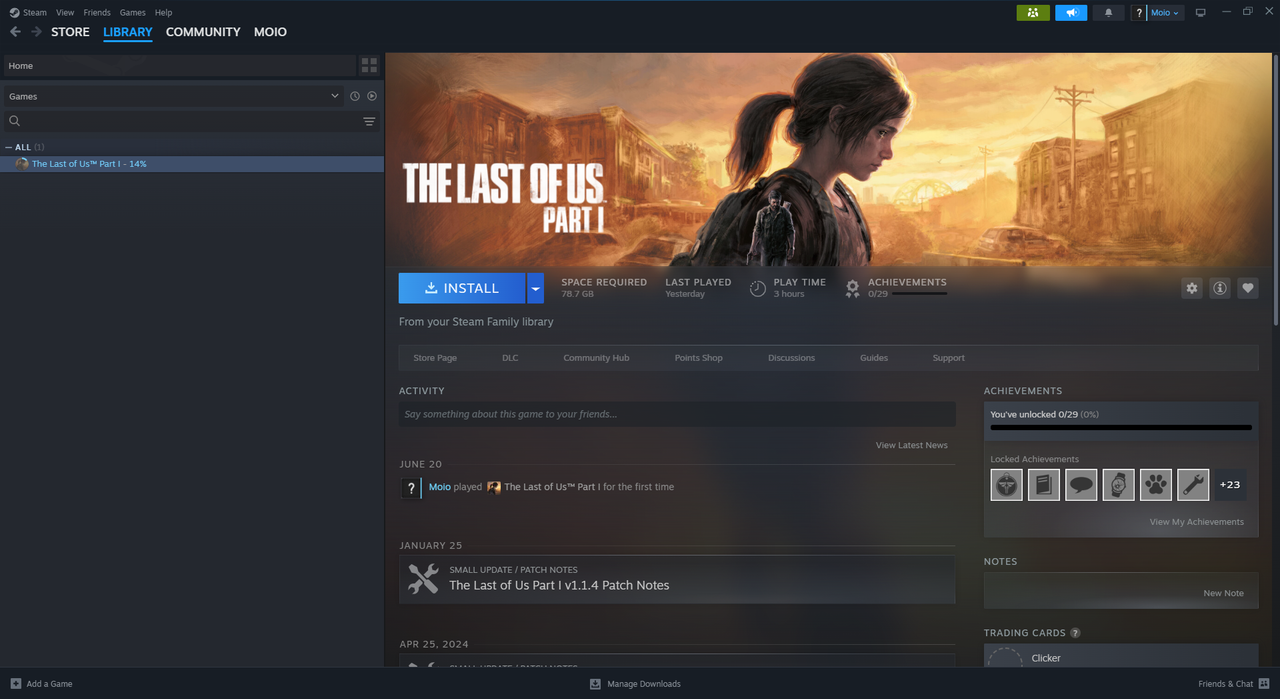Image resolution: width=1280 pixels, height=699 pixels.
Task: Click the library search magnifier icon
Action: point(15,121)
